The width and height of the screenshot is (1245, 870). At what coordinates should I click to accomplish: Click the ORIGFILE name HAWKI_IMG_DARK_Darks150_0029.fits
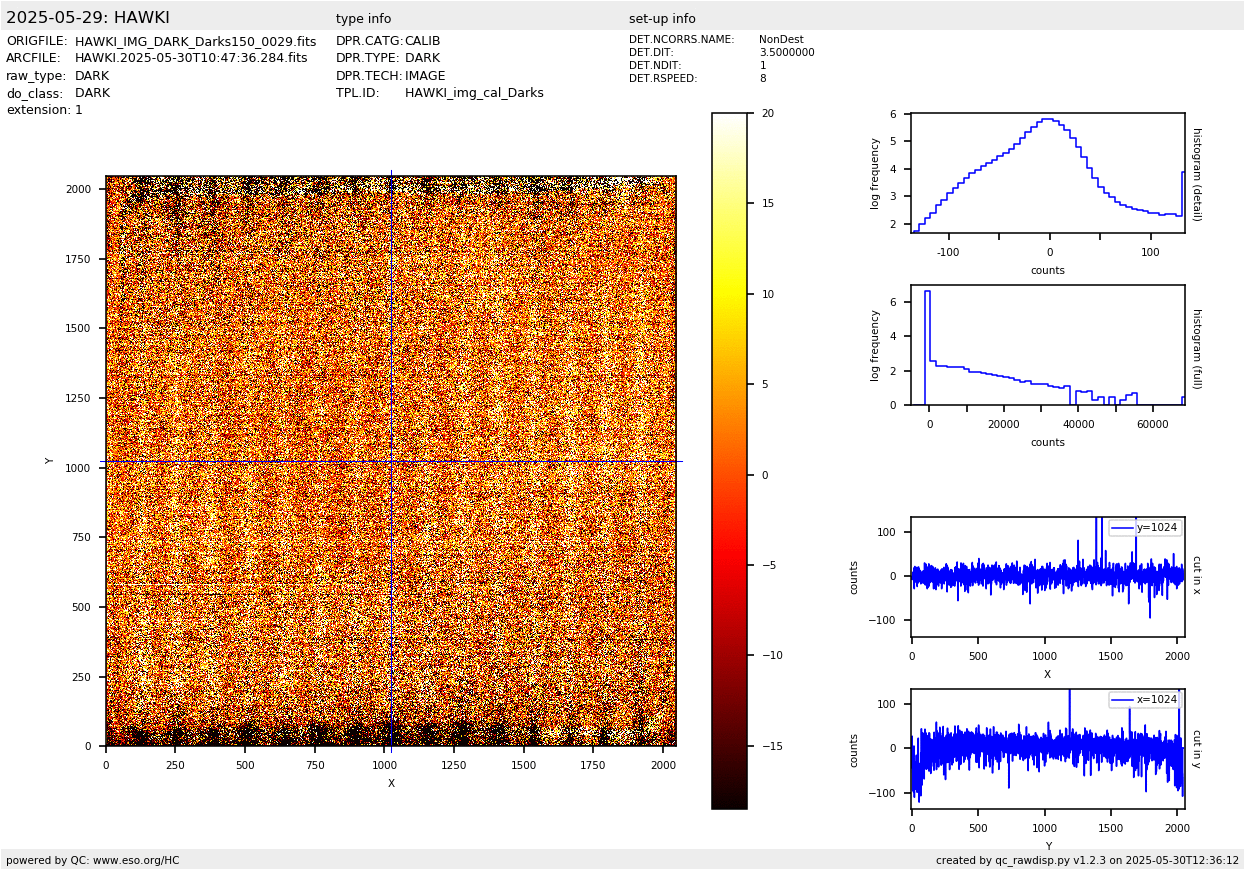click(x=195, y=42)
